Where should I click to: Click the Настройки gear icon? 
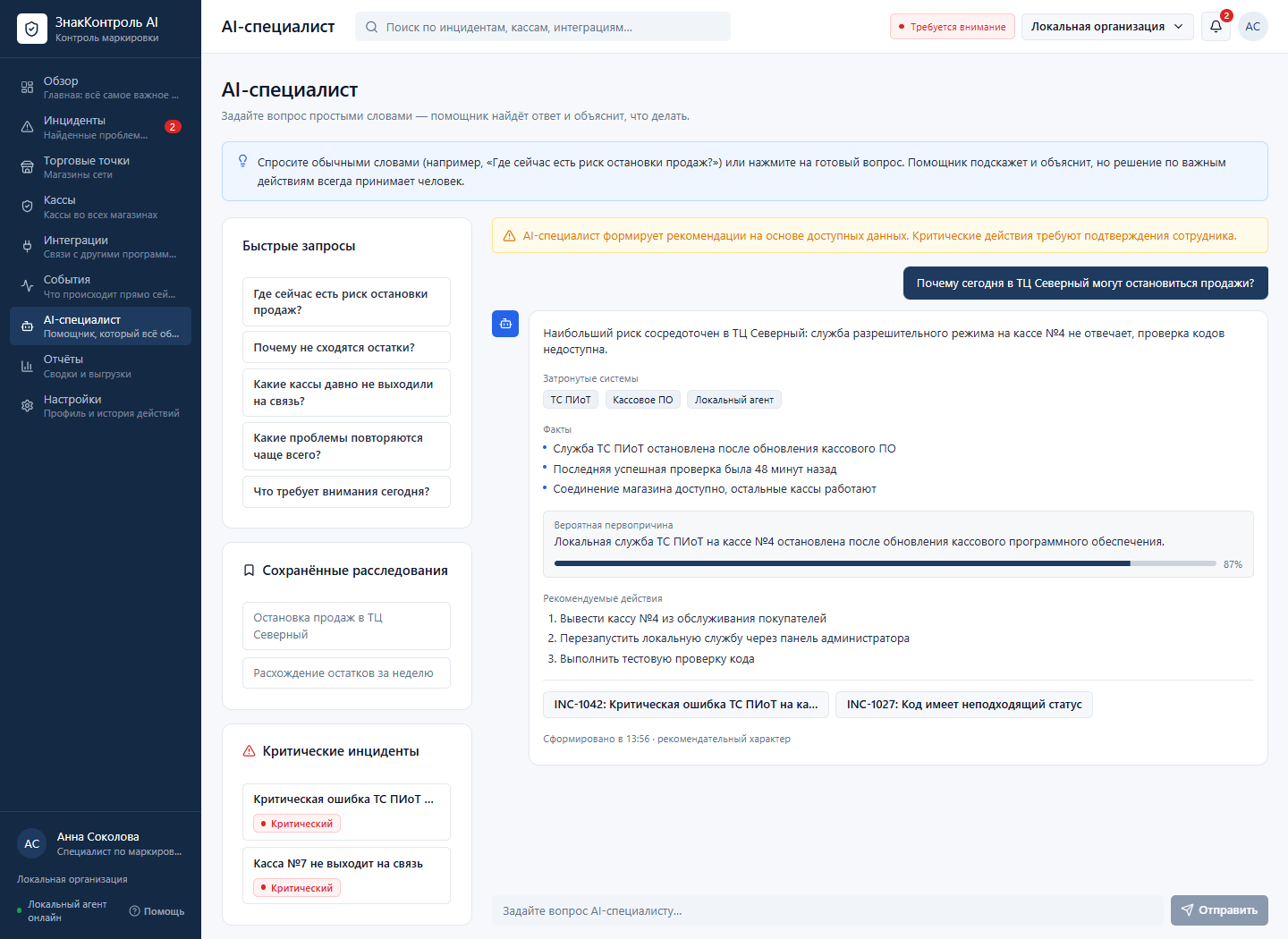click(x=27, y=406)
